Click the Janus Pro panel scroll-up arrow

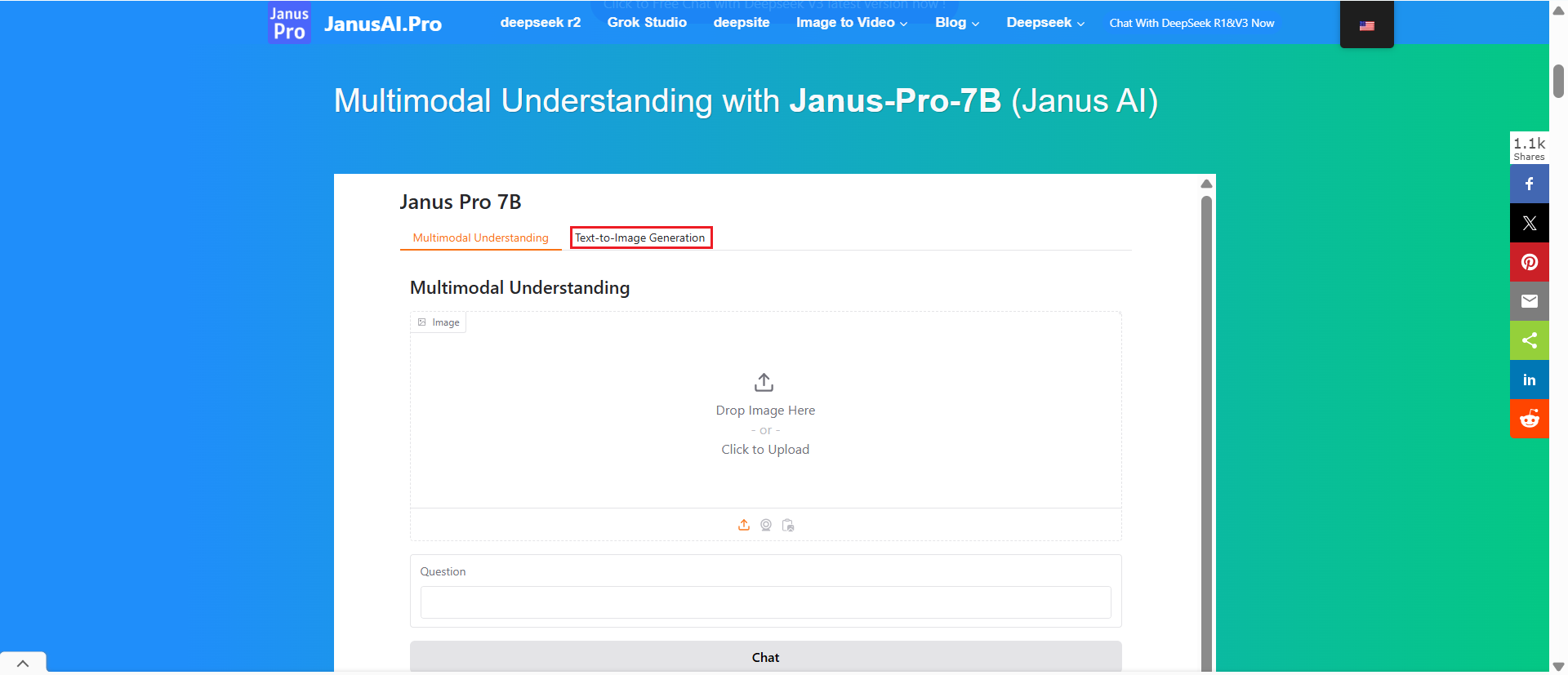1206,184
